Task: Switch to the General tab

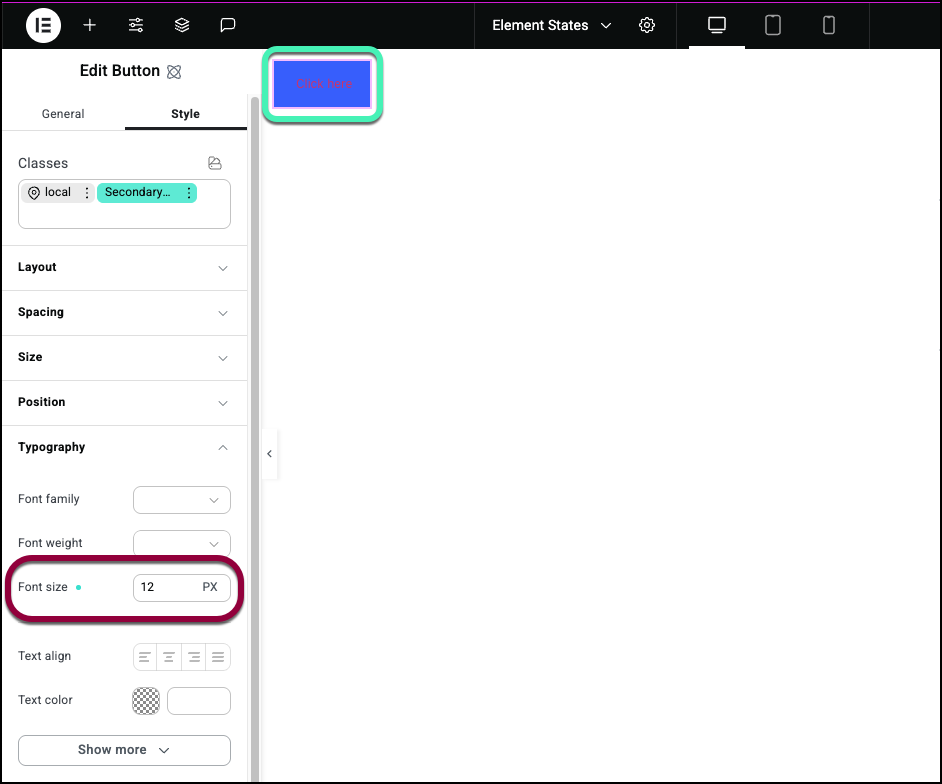Action: (63, 114)
